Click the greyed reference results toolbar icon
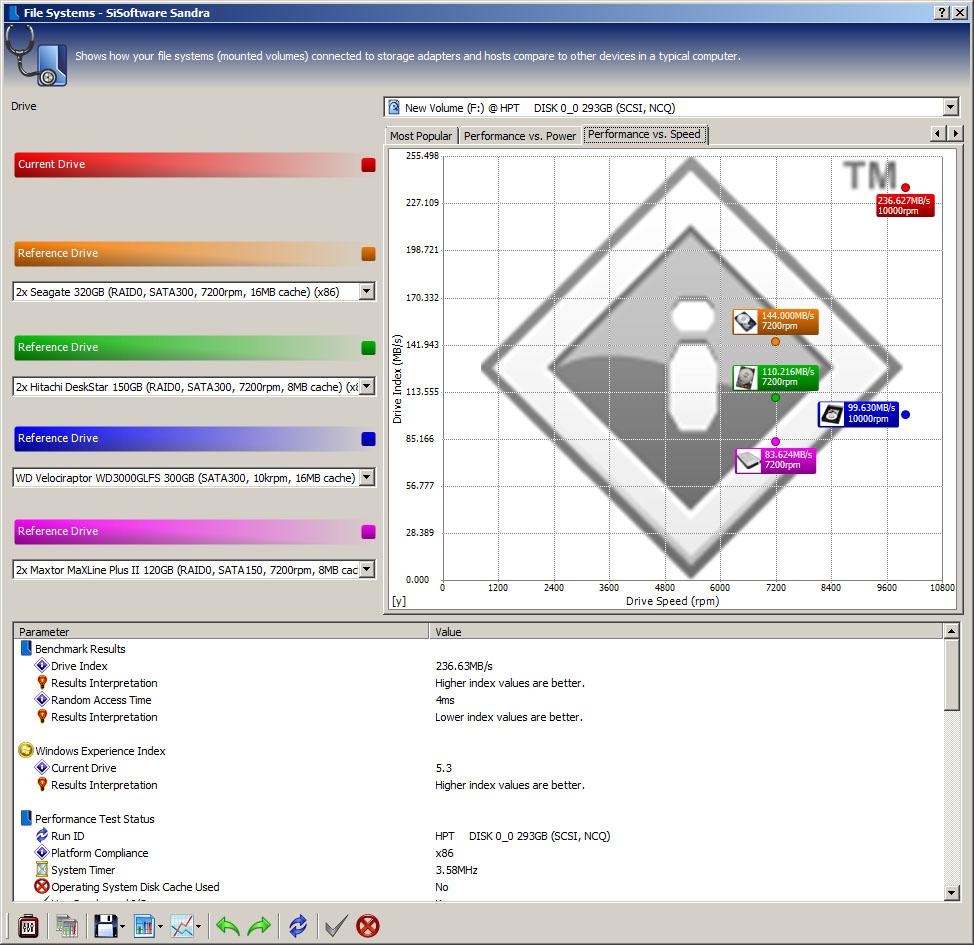The height and width of the screenshot is (945, 974). [66, 926]
